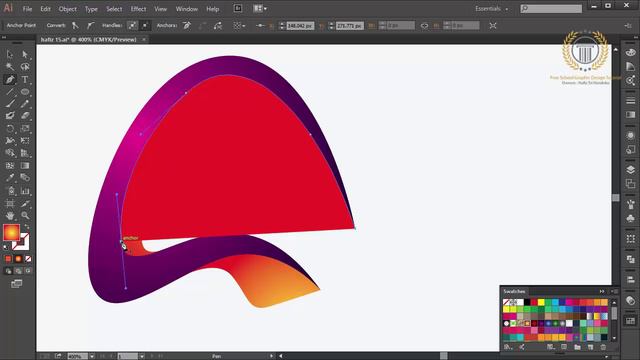Open the Window menu
640x360 pixels.
point(187,9)
